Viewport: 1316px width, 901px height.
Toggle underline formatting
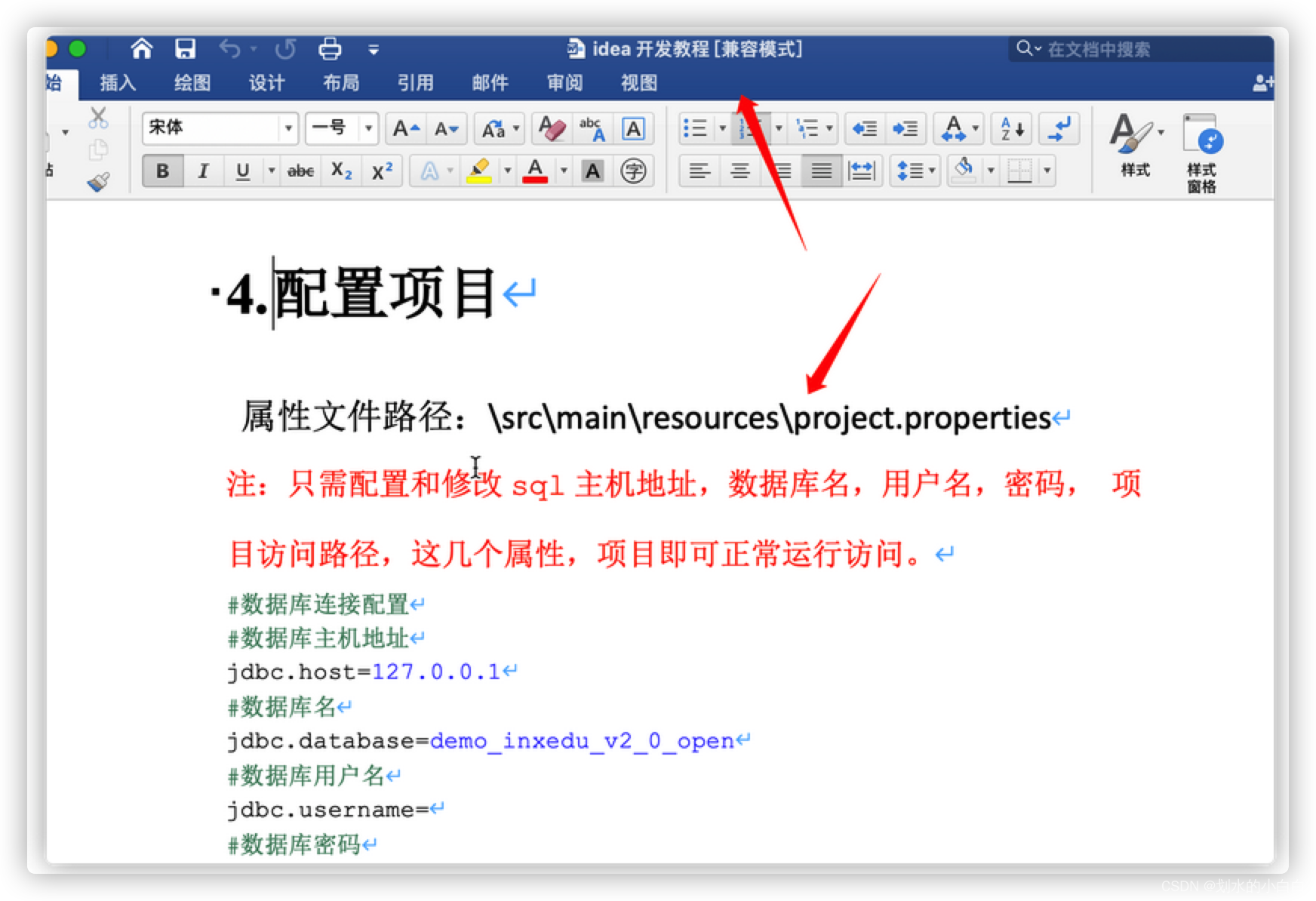[x=242, y=171]
